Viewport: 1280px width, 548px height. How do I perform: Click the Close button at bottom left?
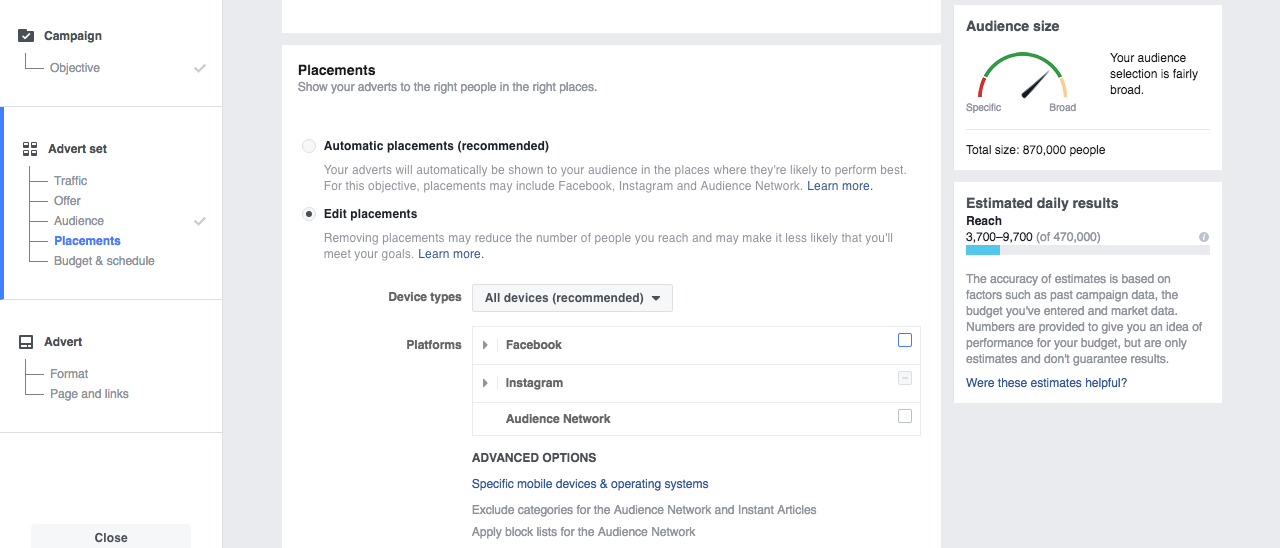(111, 537)
